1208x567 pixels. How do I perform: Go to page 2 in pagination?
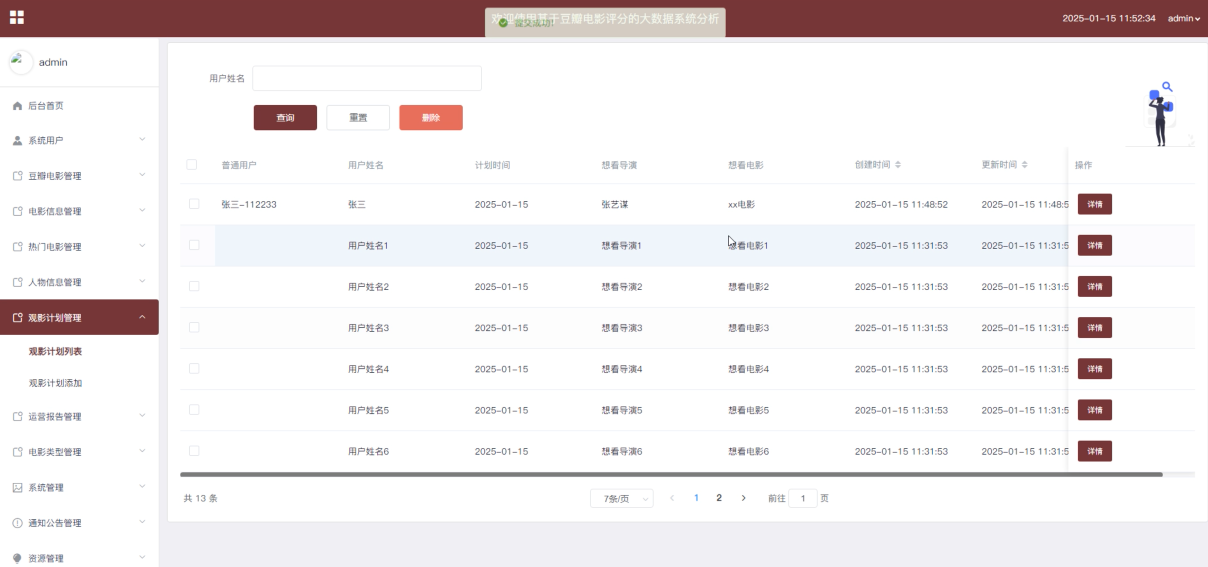[x=719, y=498]
